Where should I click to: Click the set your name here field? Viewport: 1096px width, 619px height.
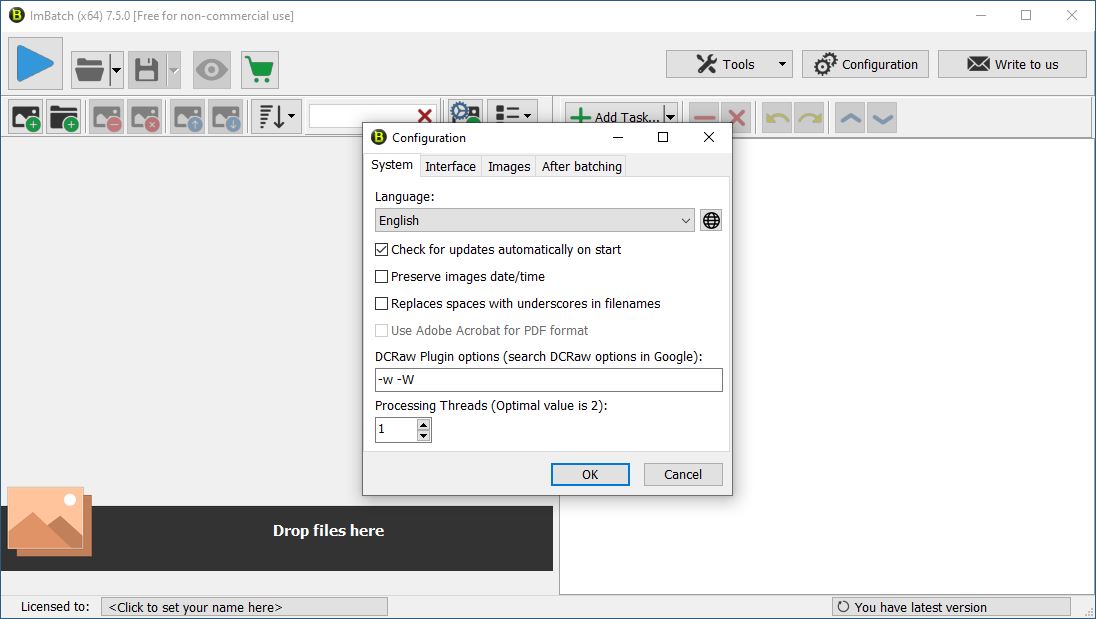click(244, 607)
